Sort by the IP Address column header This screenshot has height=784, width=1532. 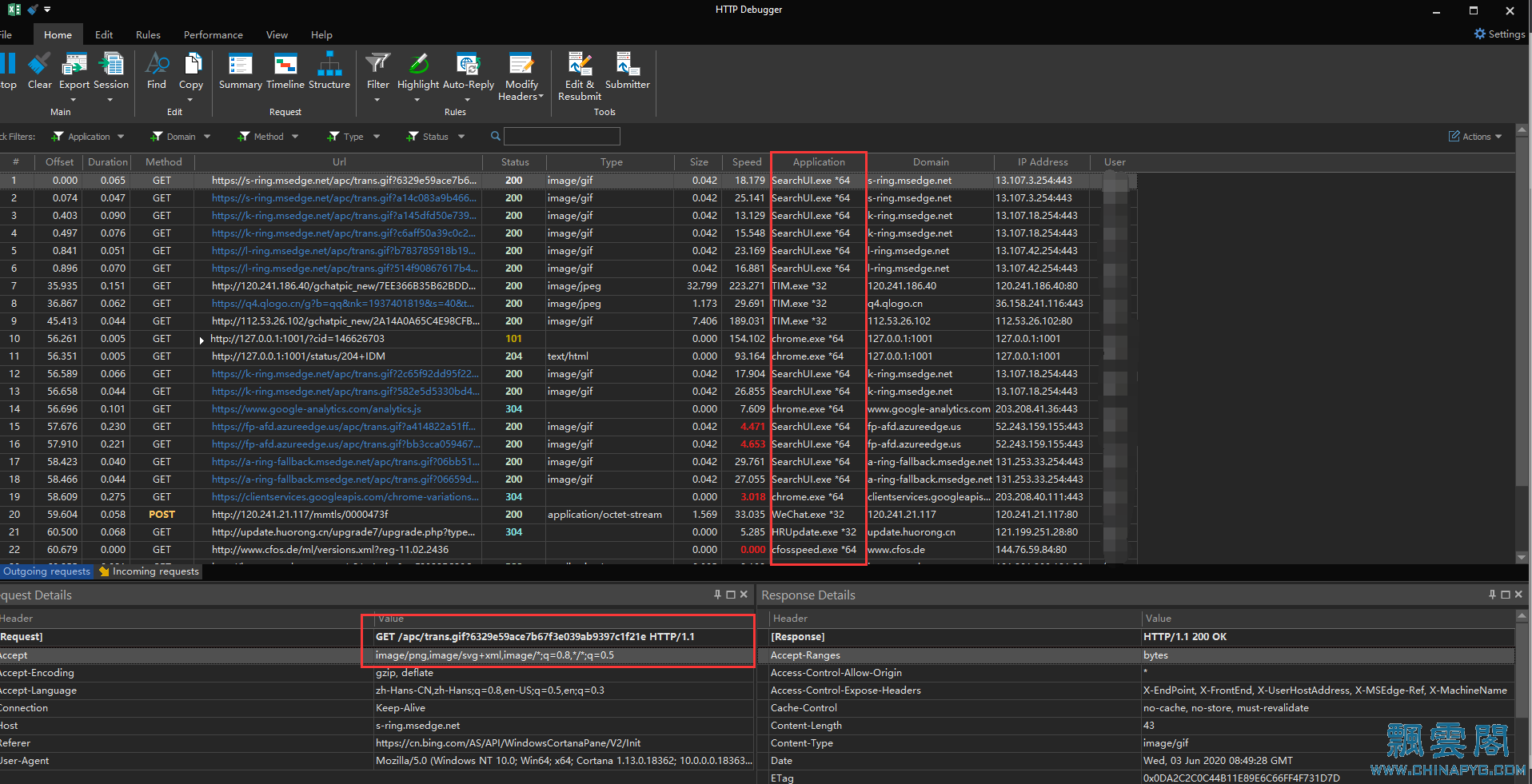1043,161
